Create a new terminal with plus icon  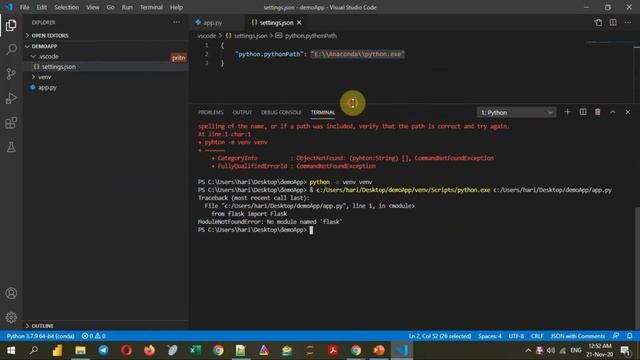click(x=567, y=112)
